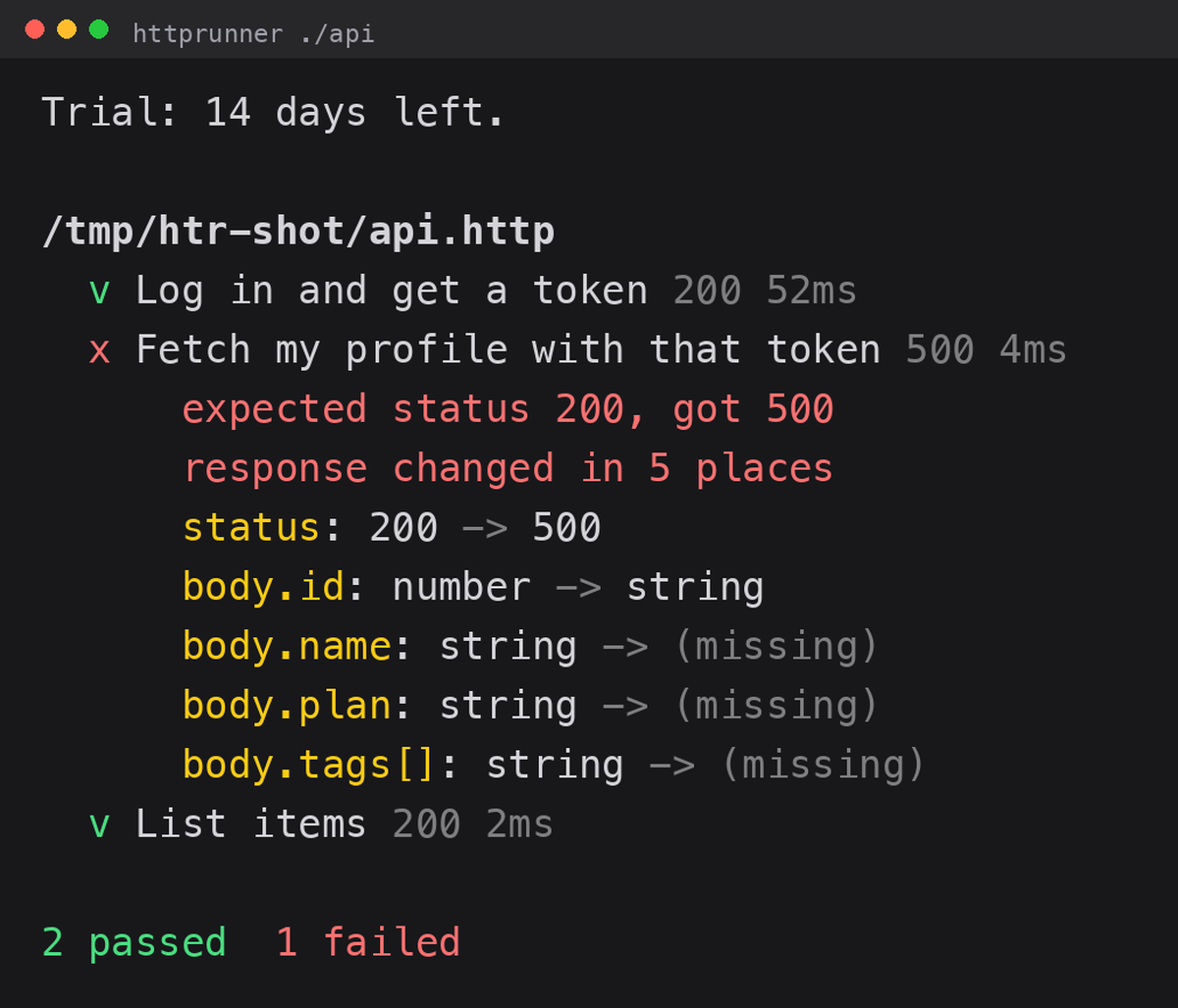The height and width of the screenshot is (1008, 1178).
Task: Click the expected status 200, got 500 error
Action: click(x=508, y=409)
